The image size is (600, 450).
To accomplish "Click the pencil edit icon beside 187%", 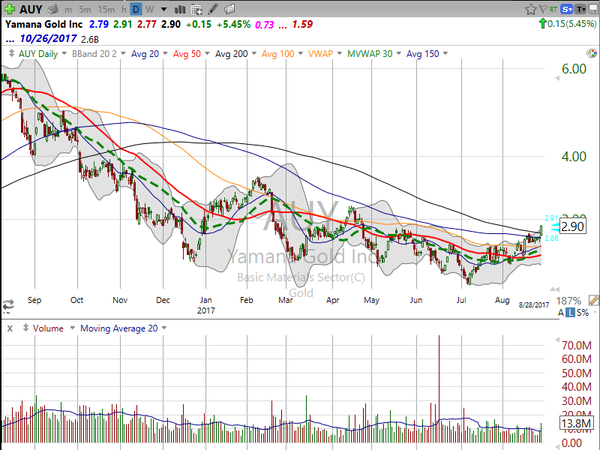I will coord(593,300).
